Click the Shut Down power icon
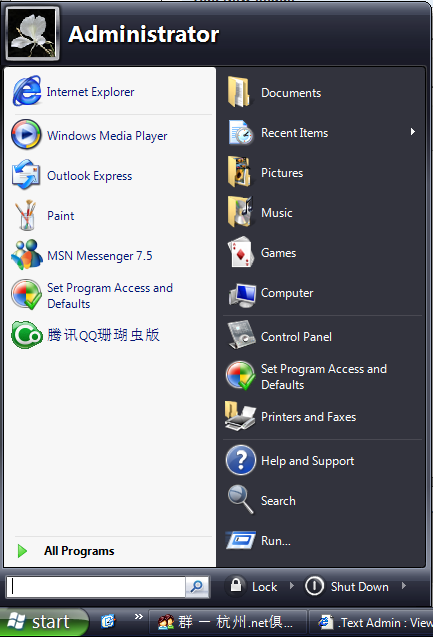433x637 pixels. 314,586
